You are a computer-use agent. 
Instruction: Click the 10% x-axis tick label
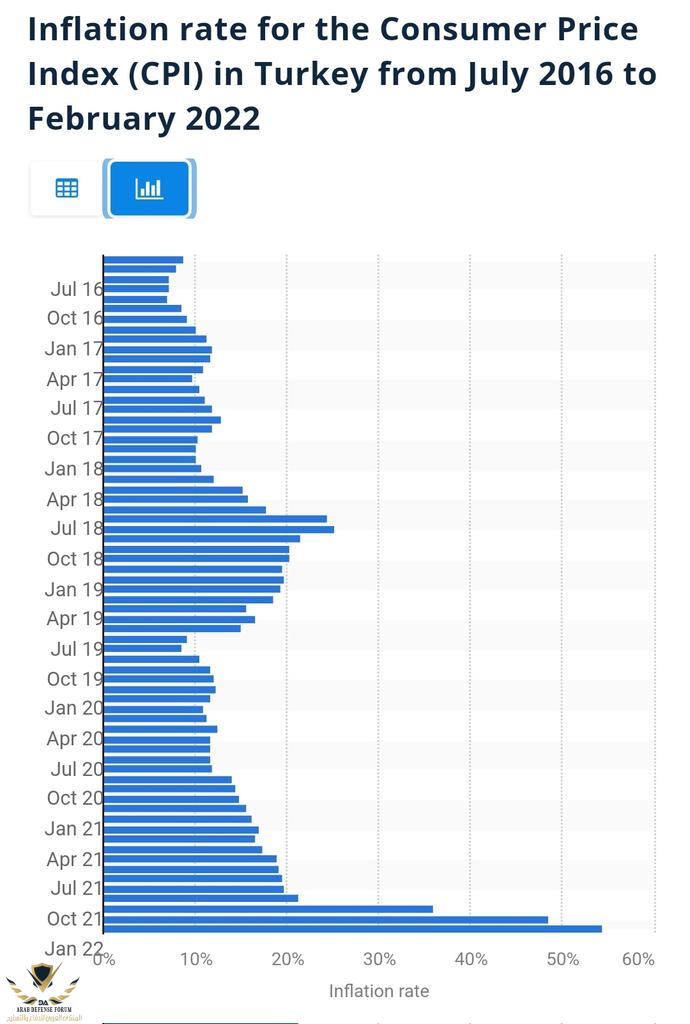[x=196, y=959]
